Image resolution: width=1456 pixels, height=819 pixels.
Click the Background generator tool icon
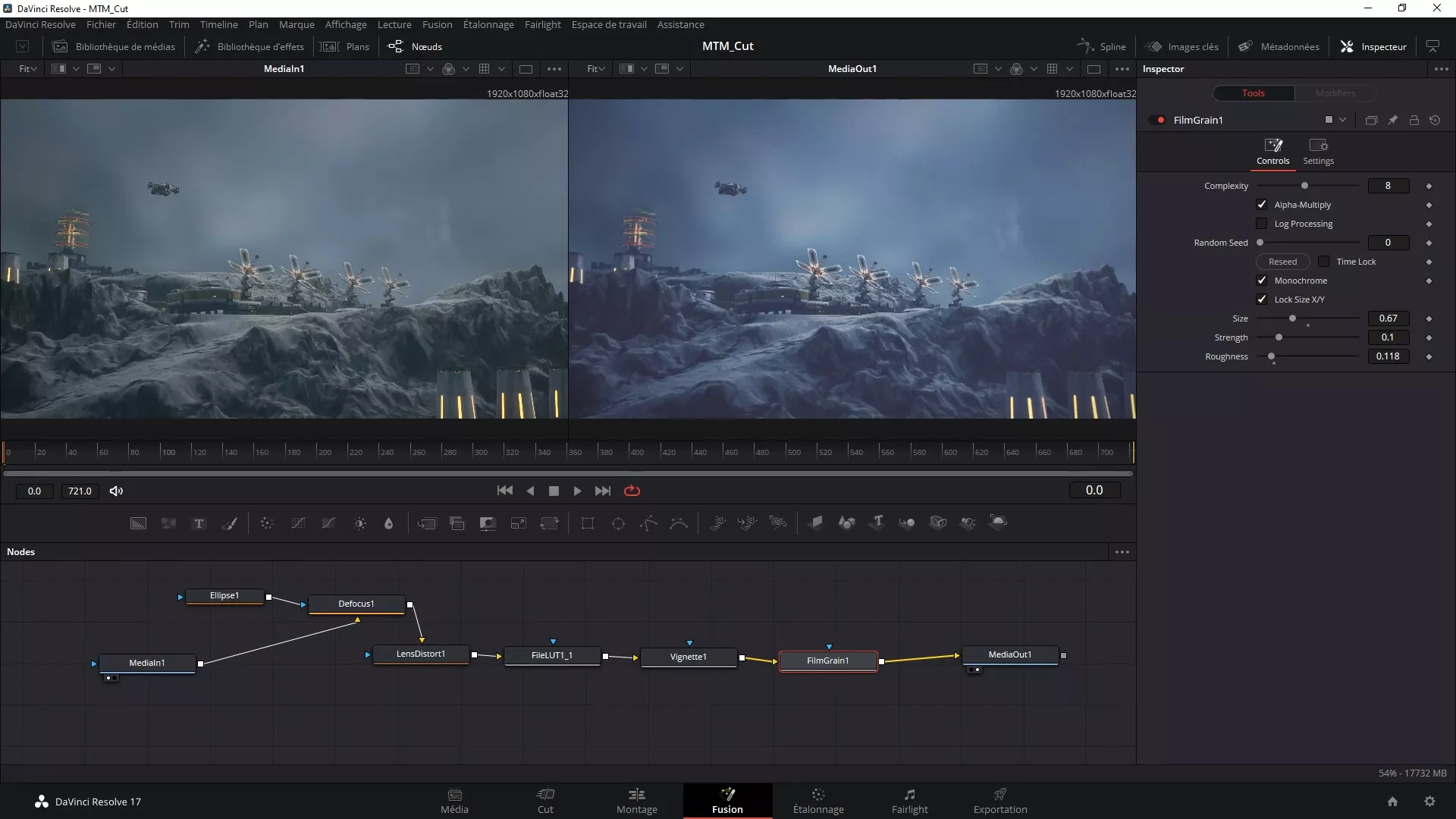[x=138, y=523]
